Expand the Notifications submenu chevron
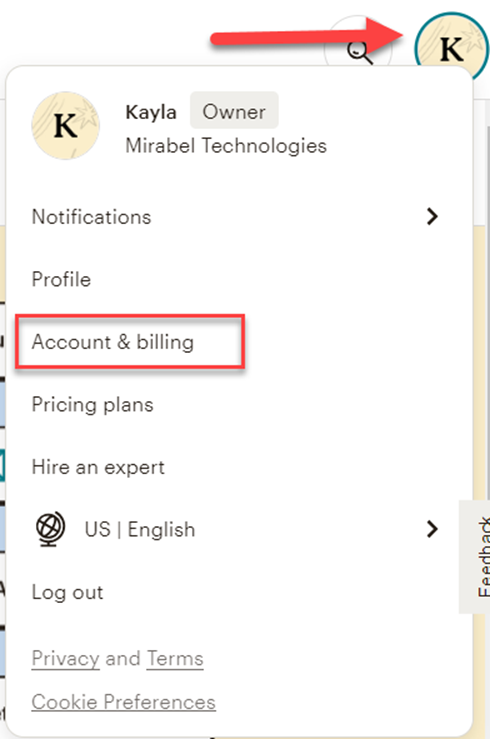 (x=432, y=216)
